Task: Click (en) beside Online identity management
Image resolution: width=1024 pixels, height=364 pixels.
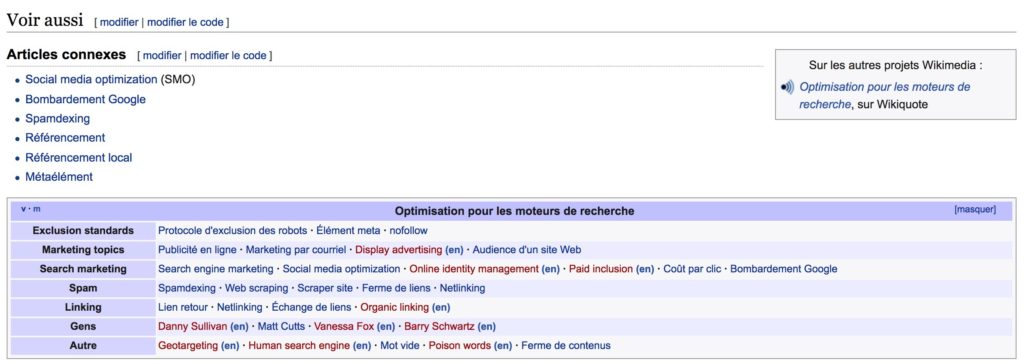Action: (551, 269)
